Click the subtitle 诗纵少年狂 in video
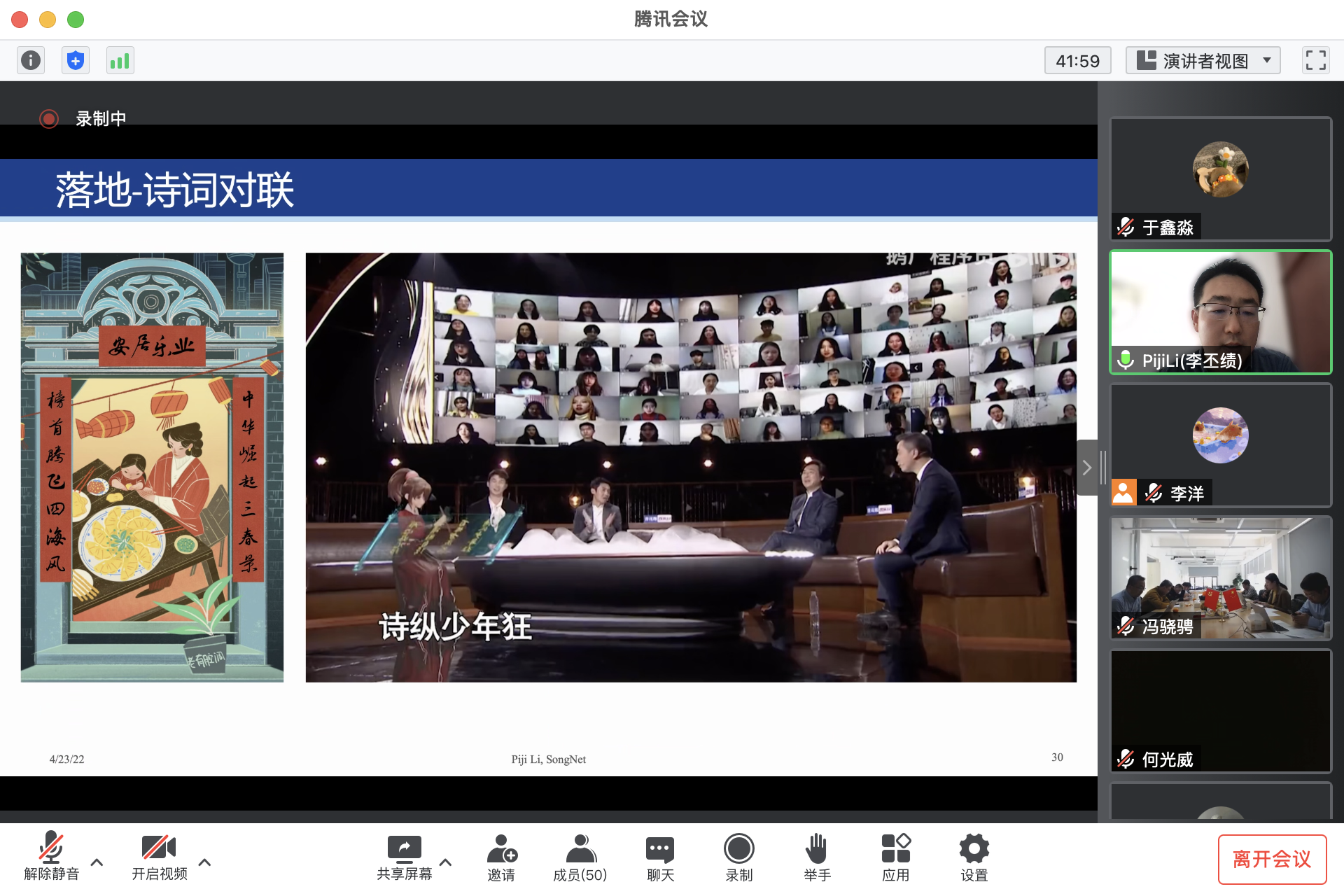 point(455,626)
